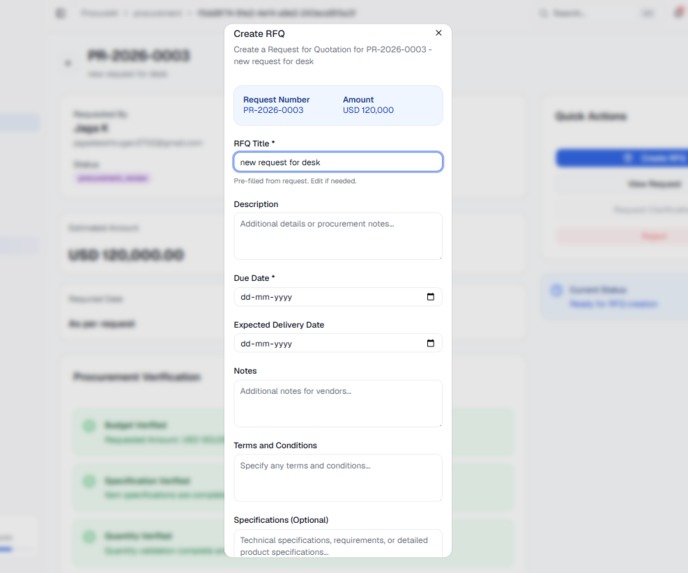The image size is (688, 573).
Task: Open the Due Date calendar picker icon
Action: tap(430, 297)
